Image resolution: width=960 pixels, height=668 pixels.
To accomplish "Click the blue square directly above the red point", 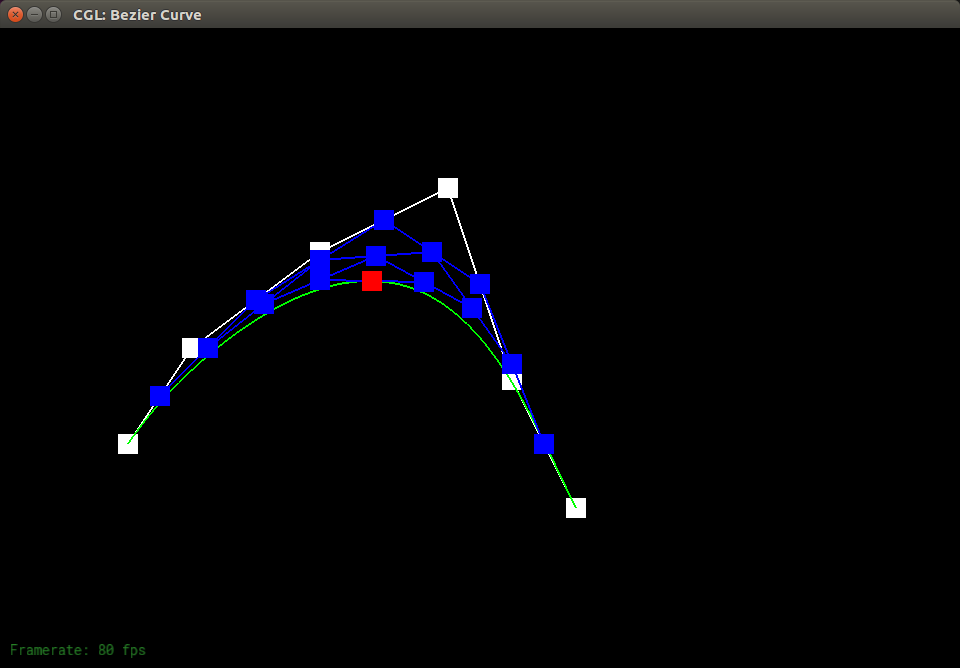I will pyautogui.click(x=376, y=256).
